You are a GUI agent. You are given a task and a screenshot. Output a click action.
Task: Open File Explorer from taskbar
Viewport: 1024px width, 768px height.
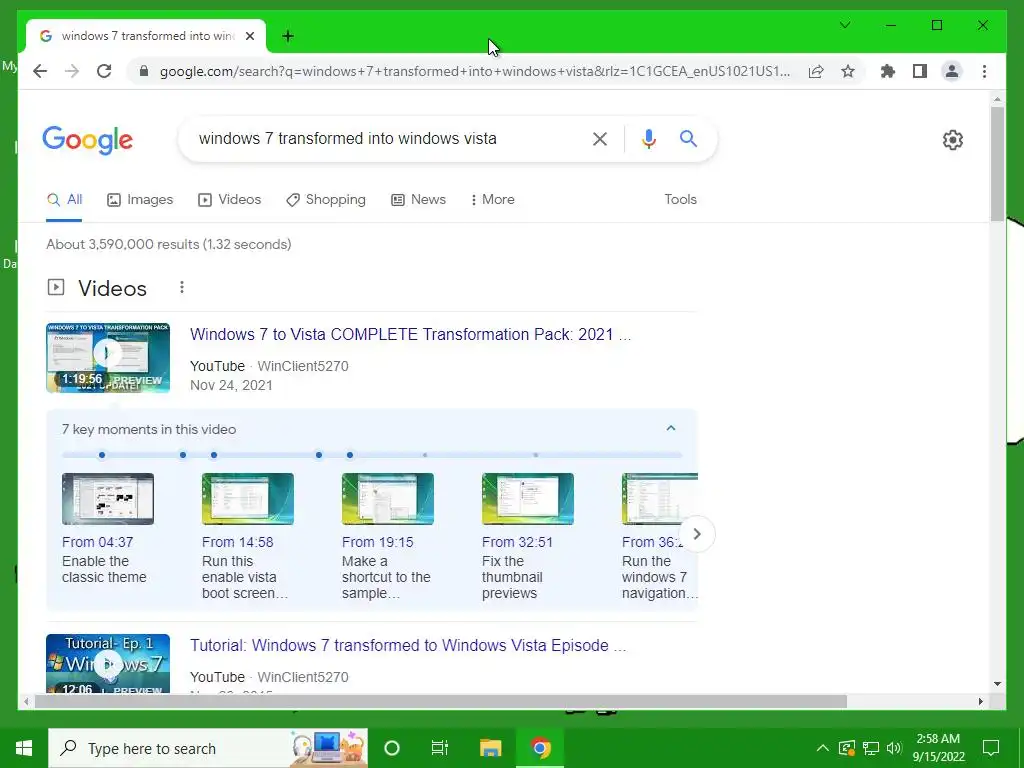(x=490, y=748)
